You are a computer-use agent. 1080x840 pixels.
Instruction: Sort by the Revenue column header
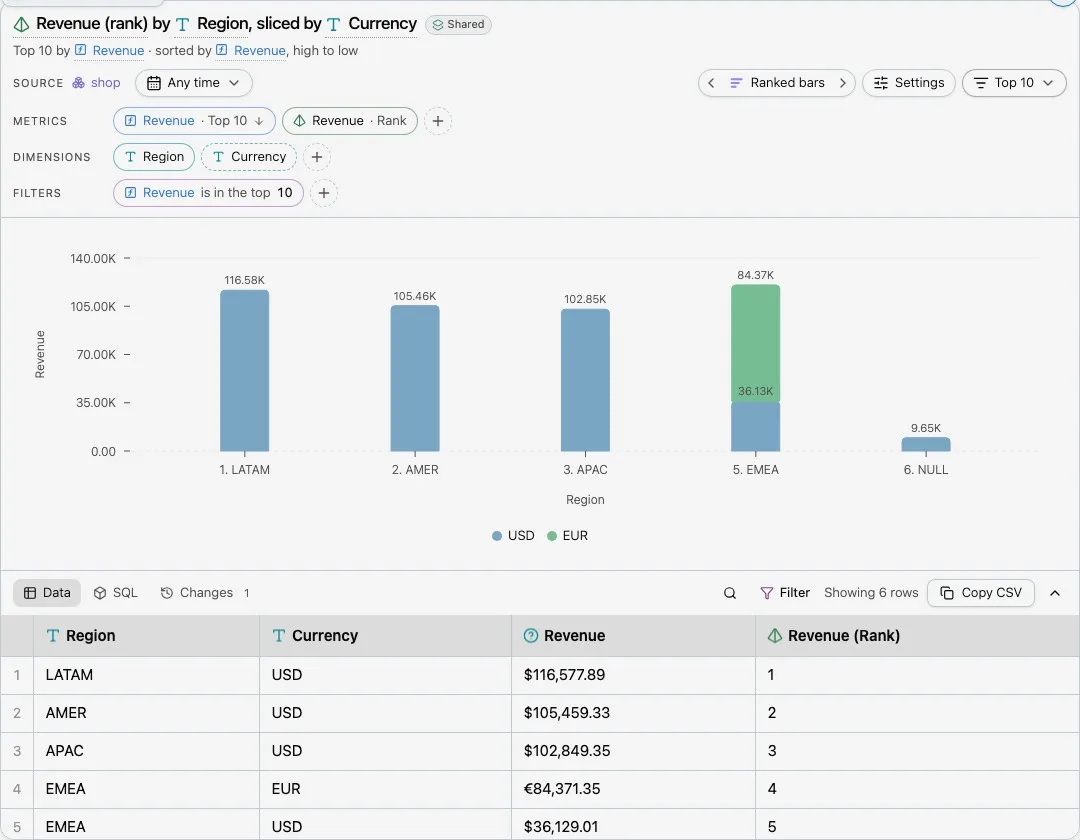pos(634,636)
